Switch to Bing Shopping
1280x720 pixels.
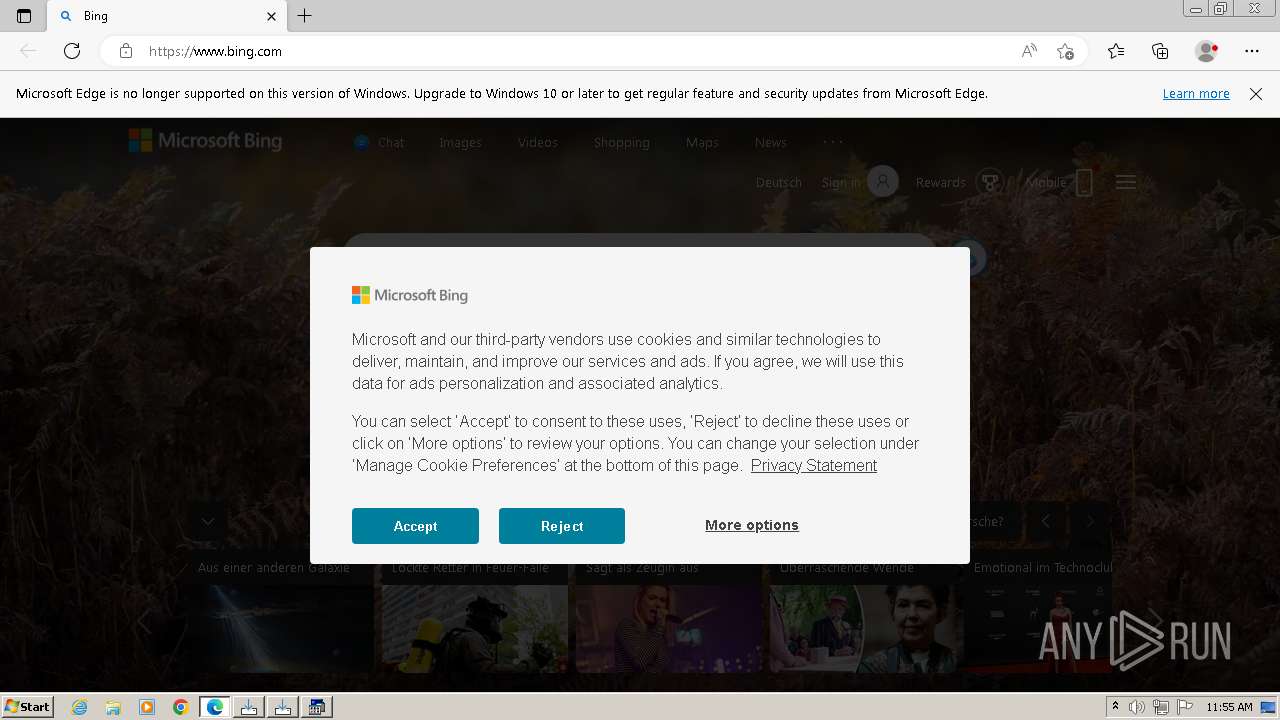(x=621, y=142)
